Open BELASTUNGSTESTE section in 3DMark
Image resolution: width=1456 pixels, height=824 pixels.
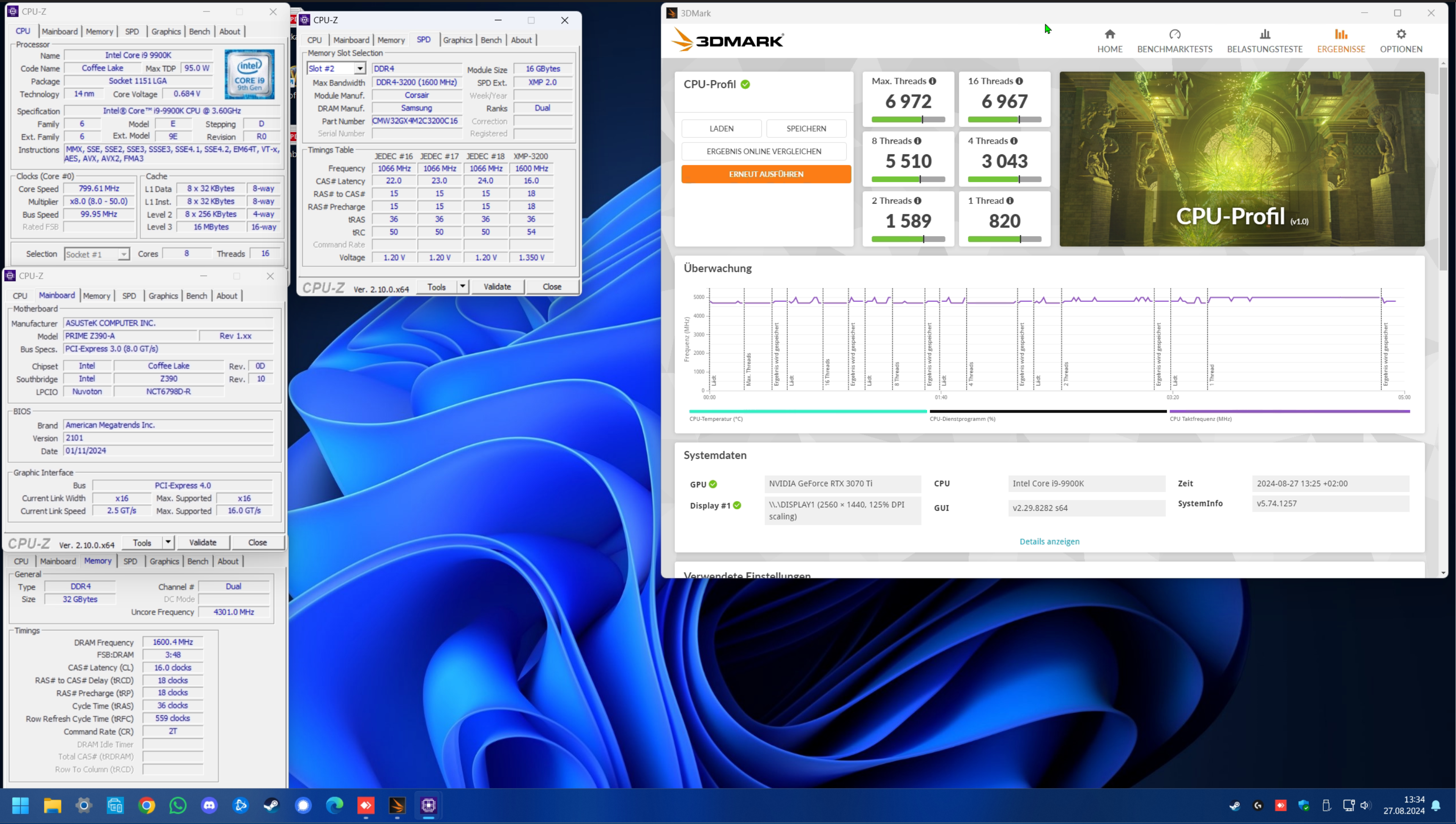(x=1264, y=41)
